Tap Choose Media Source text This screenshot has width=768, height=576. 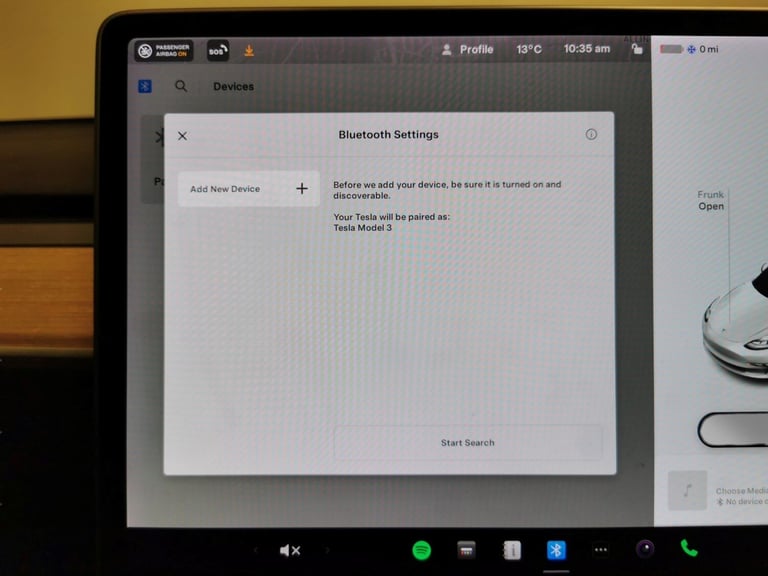[x=742, y=491]
